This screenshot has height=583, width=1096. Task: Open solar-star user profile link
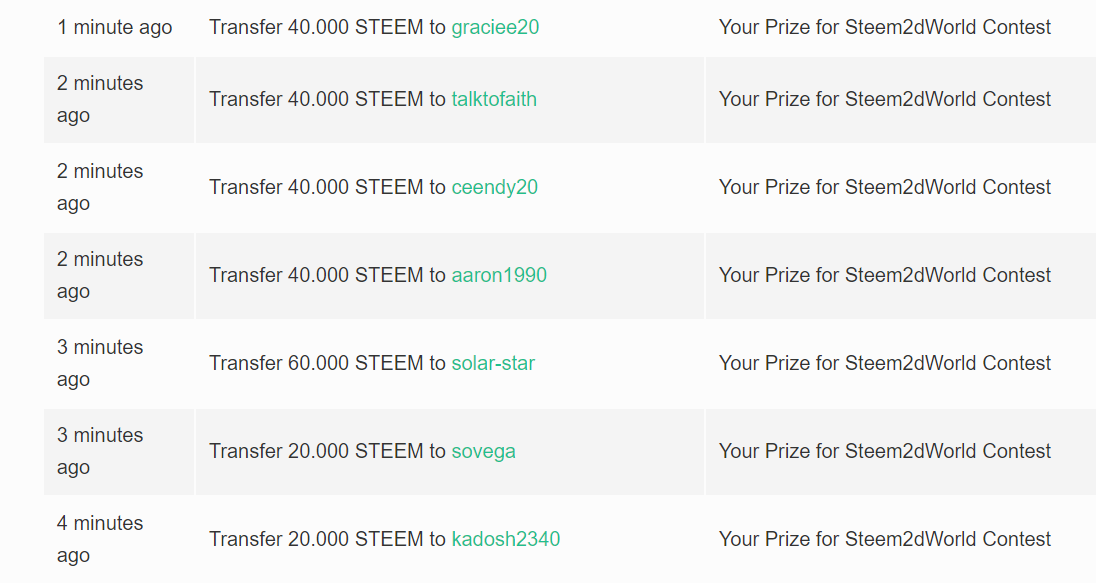tap(493, 364)
